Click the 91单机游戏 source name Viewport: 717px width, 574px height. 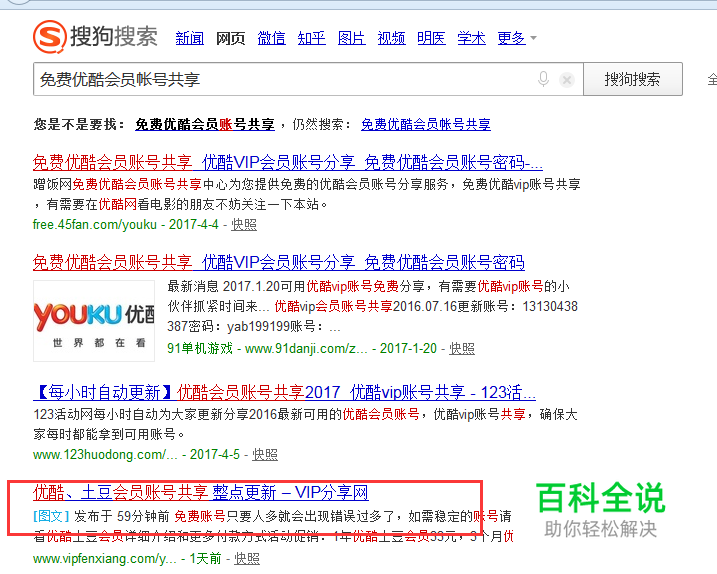click(200, 349)
